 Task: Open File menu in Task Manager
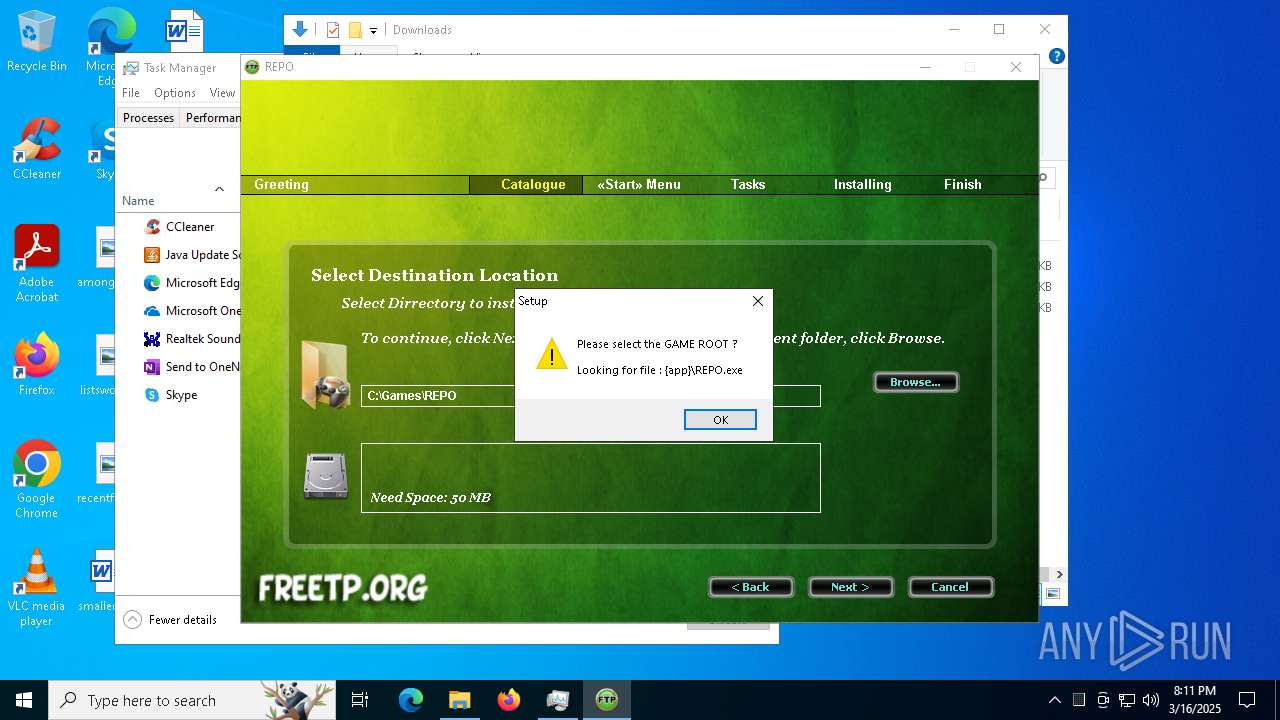(131, 93)
